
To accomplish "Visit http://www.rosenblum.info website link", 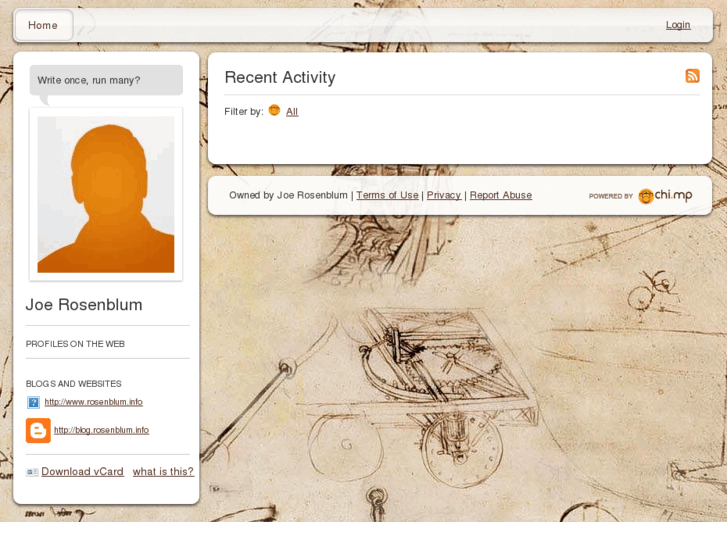I will (94, 402).
